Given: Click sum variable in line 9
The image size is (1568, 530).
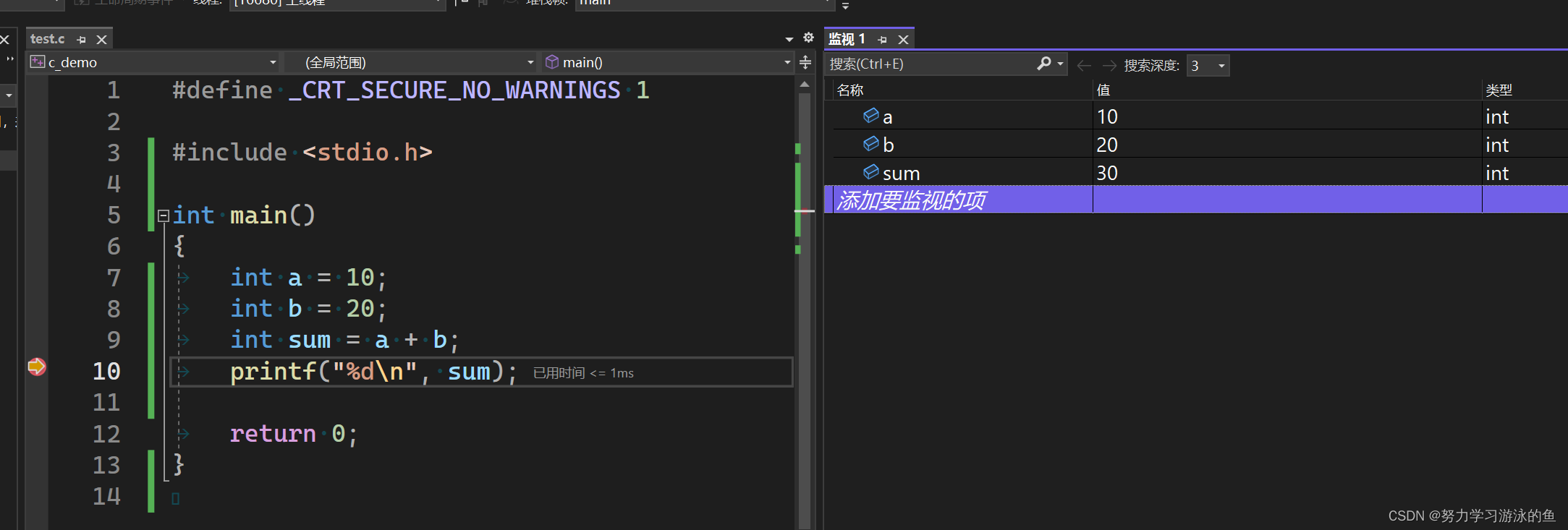Looking at the screenshot, I should (310, 340).
